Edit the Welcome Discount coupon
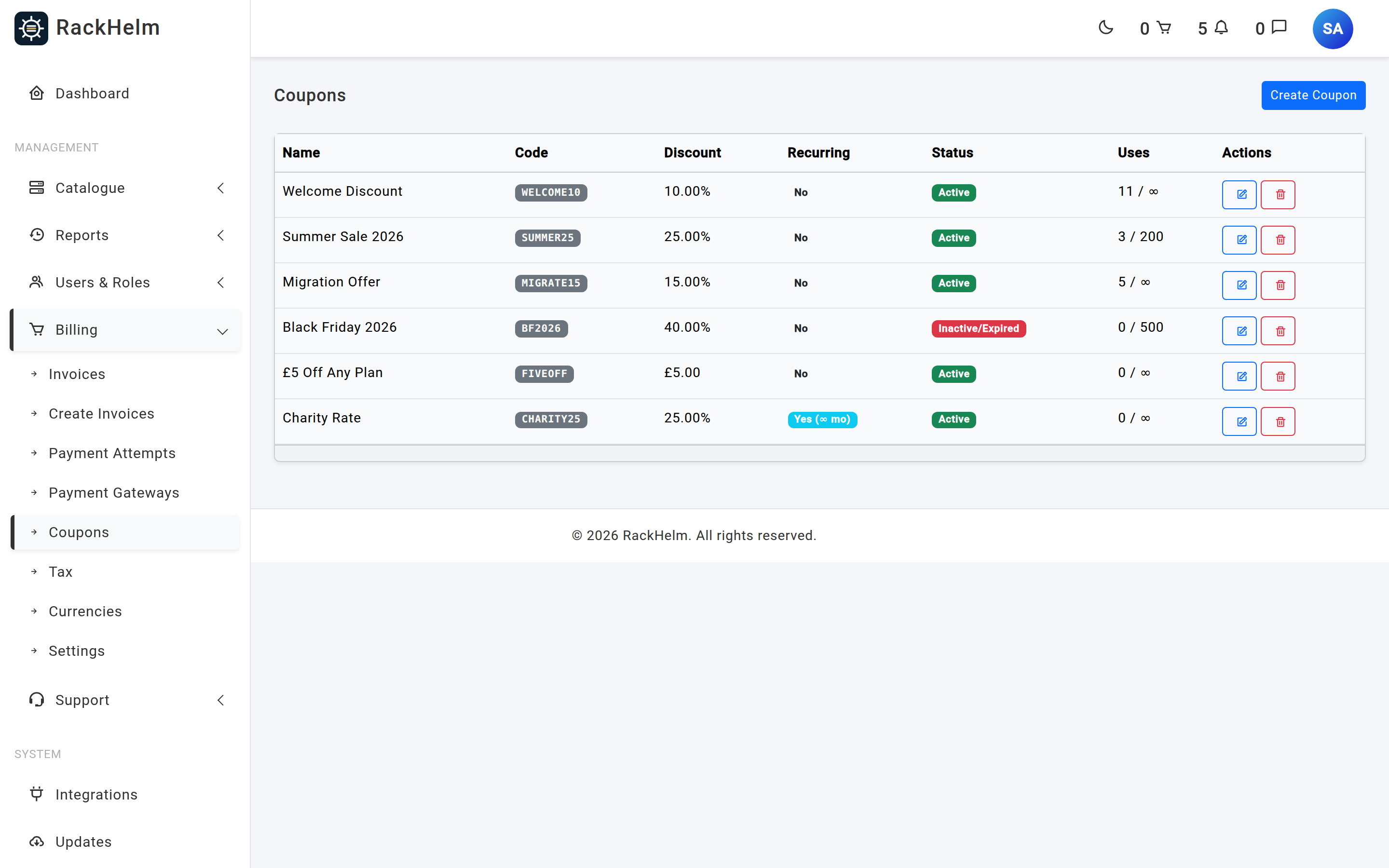Viewport: 1389px width, 868px height. pyautogui.click(x=1239, y=195)
